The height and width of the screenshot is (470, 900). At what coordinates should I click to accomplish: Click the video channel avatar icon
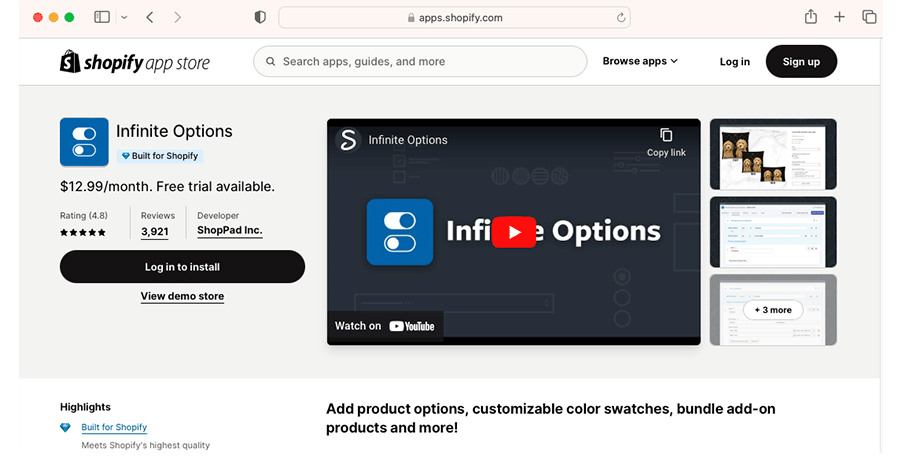click(348, 140)
